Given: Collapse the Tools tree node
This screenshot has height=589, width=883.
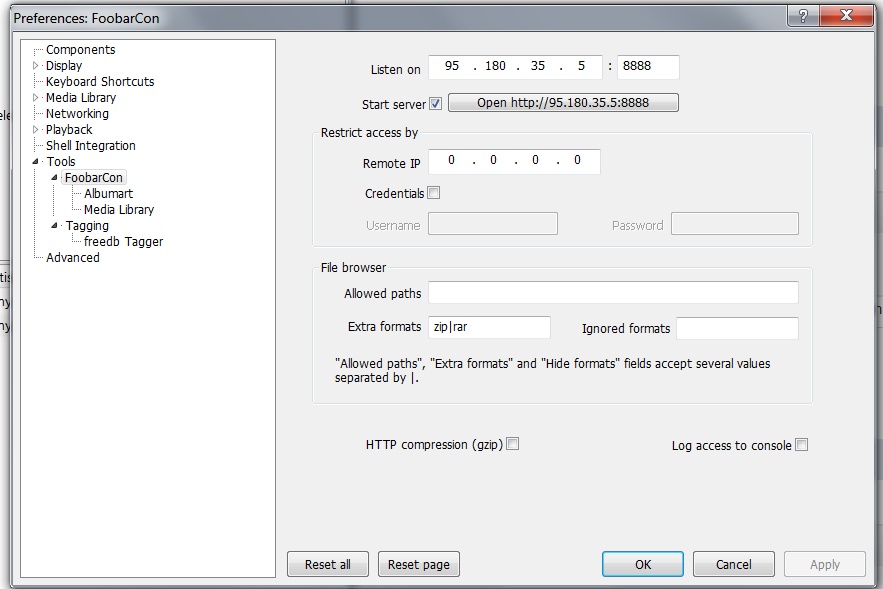Looking at the screenshot, I should click(x=35, y=162).
